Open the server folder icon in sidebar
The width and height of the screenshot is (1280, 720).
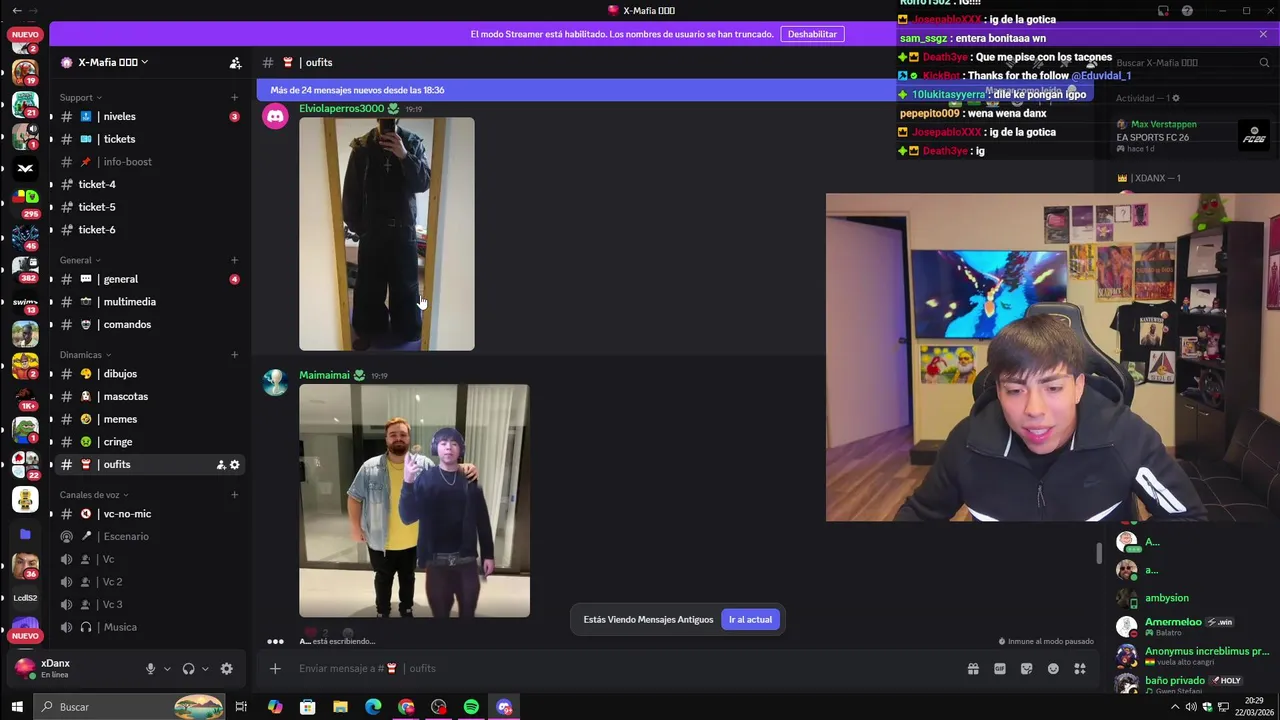point(25,535)
